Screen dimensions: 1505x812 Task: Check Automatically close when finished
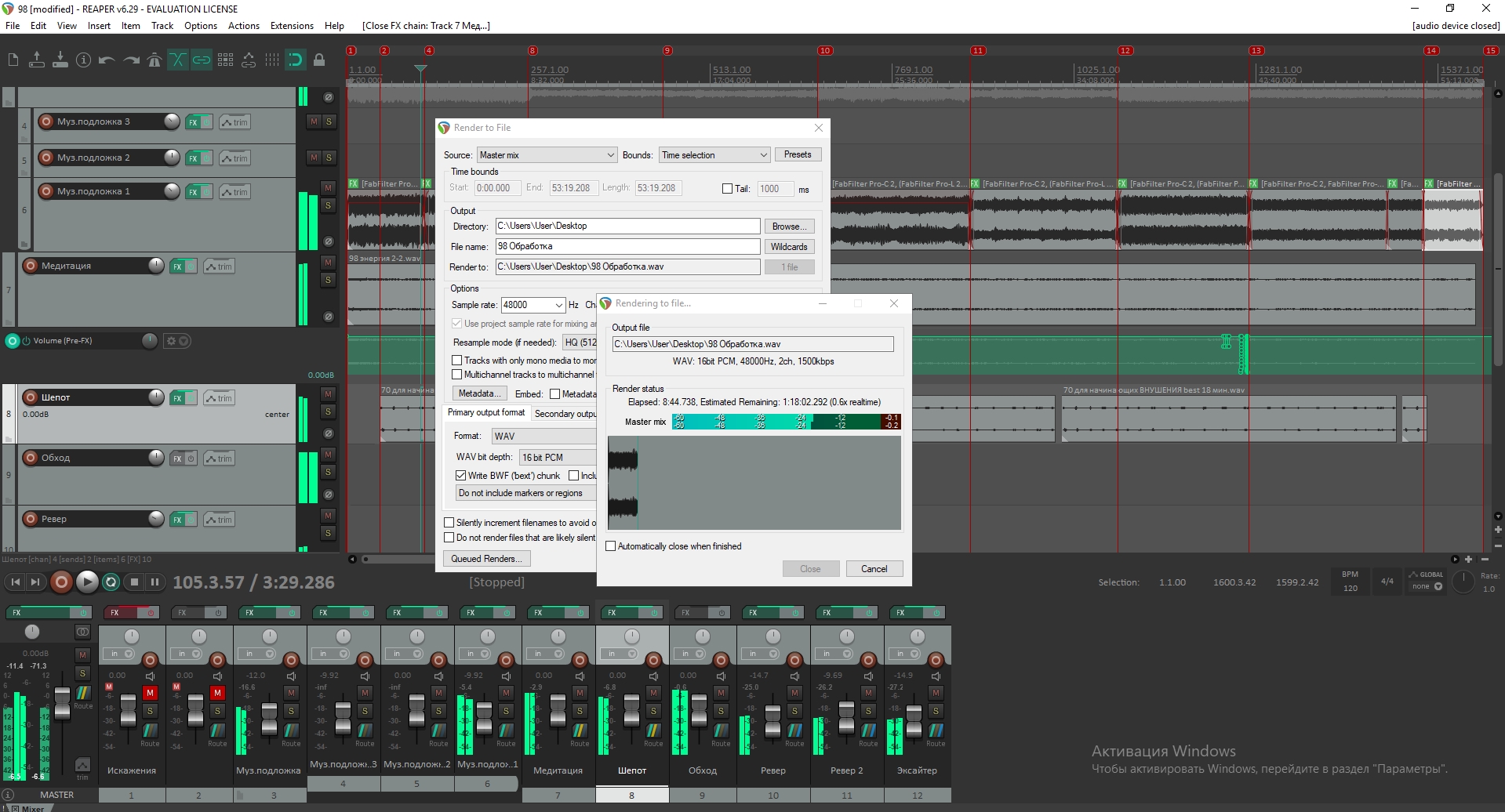click(x=611, y=546)
